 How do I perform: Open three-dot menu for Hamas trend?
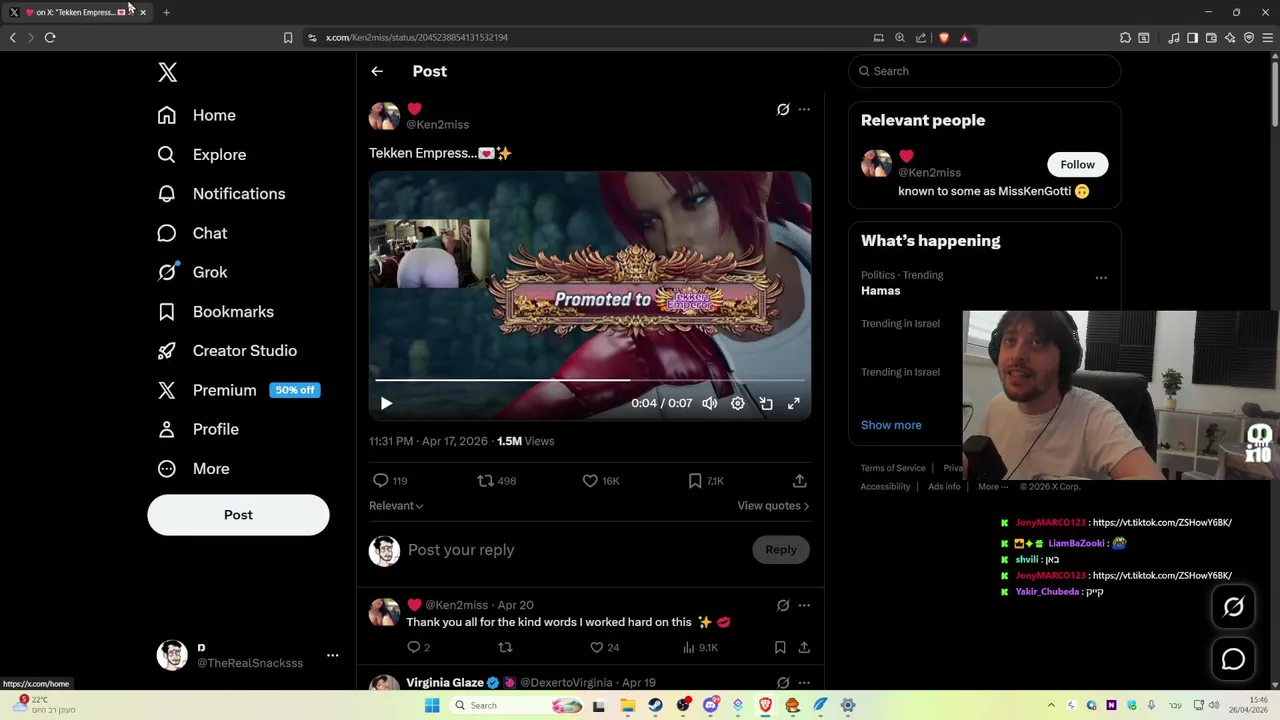[1101, 278]
